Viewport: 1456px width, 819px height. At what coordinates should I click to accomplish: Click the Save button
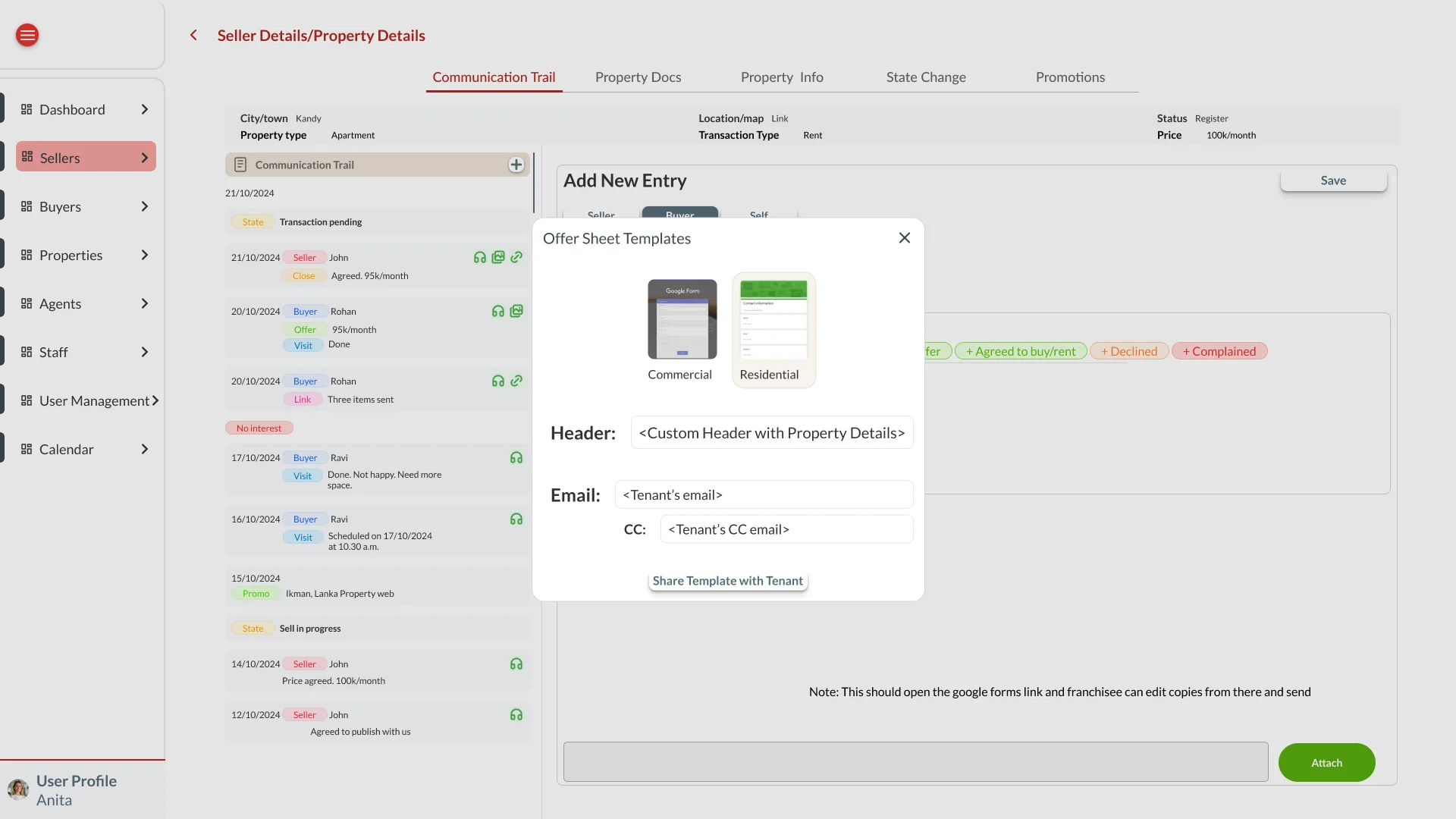[1333, 180]
